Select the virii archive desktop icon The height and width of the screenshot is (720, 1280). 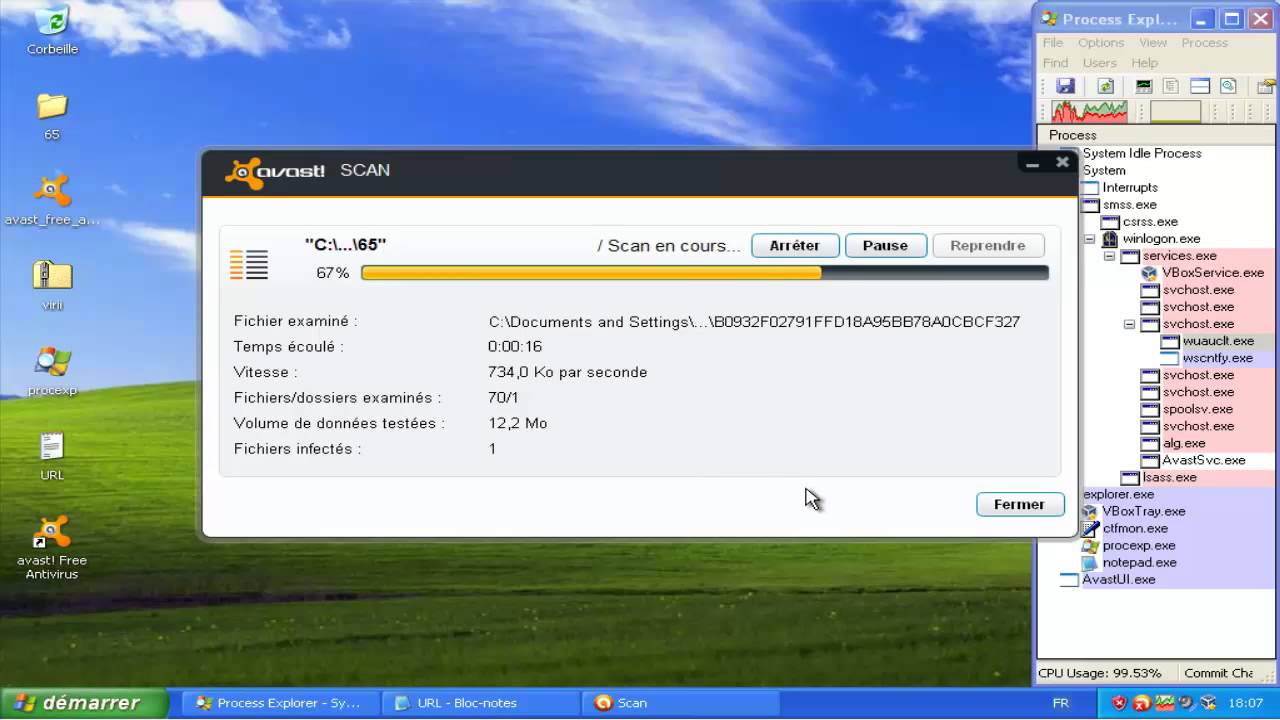click(x=52, y=285)
